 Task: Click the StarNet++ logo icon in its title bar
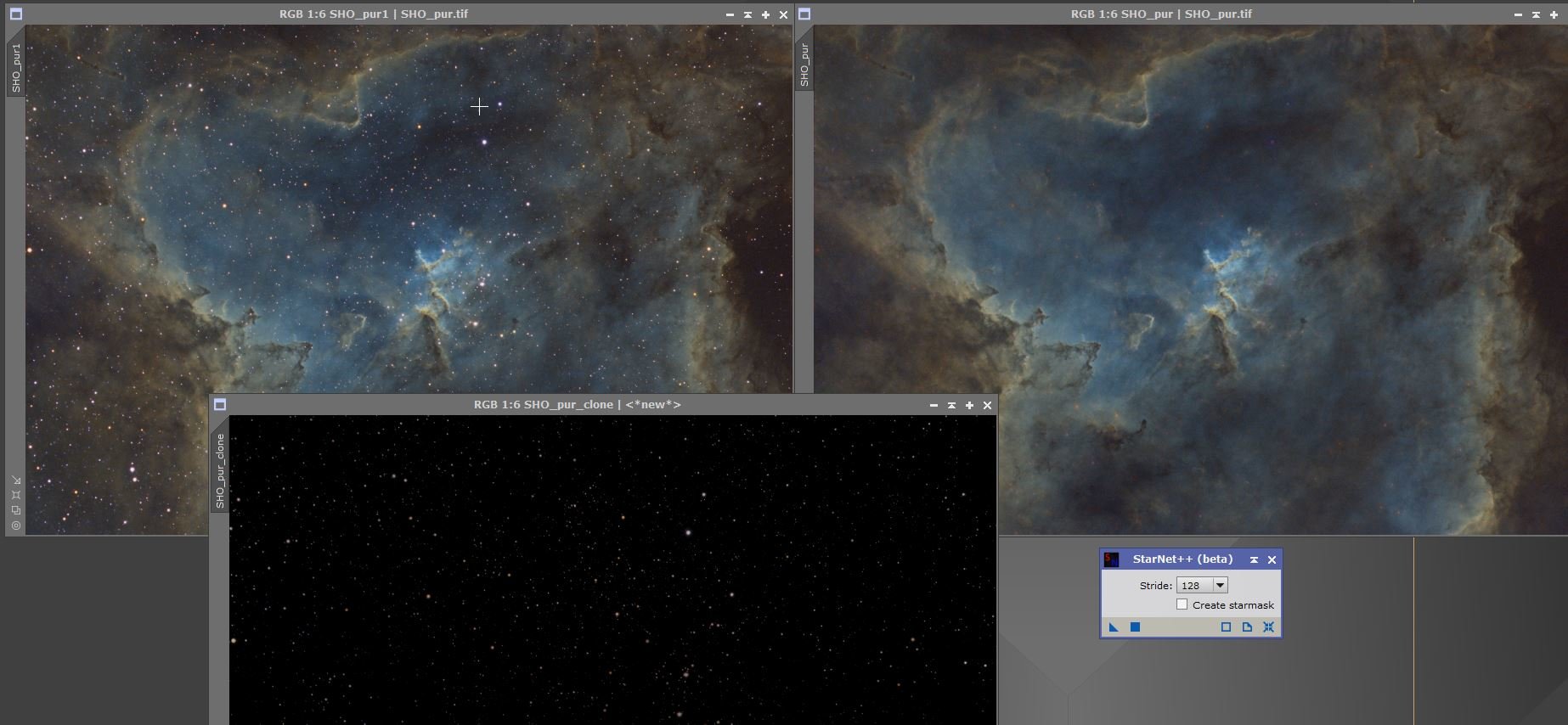pyautogui.click(x=1111, y=559)
